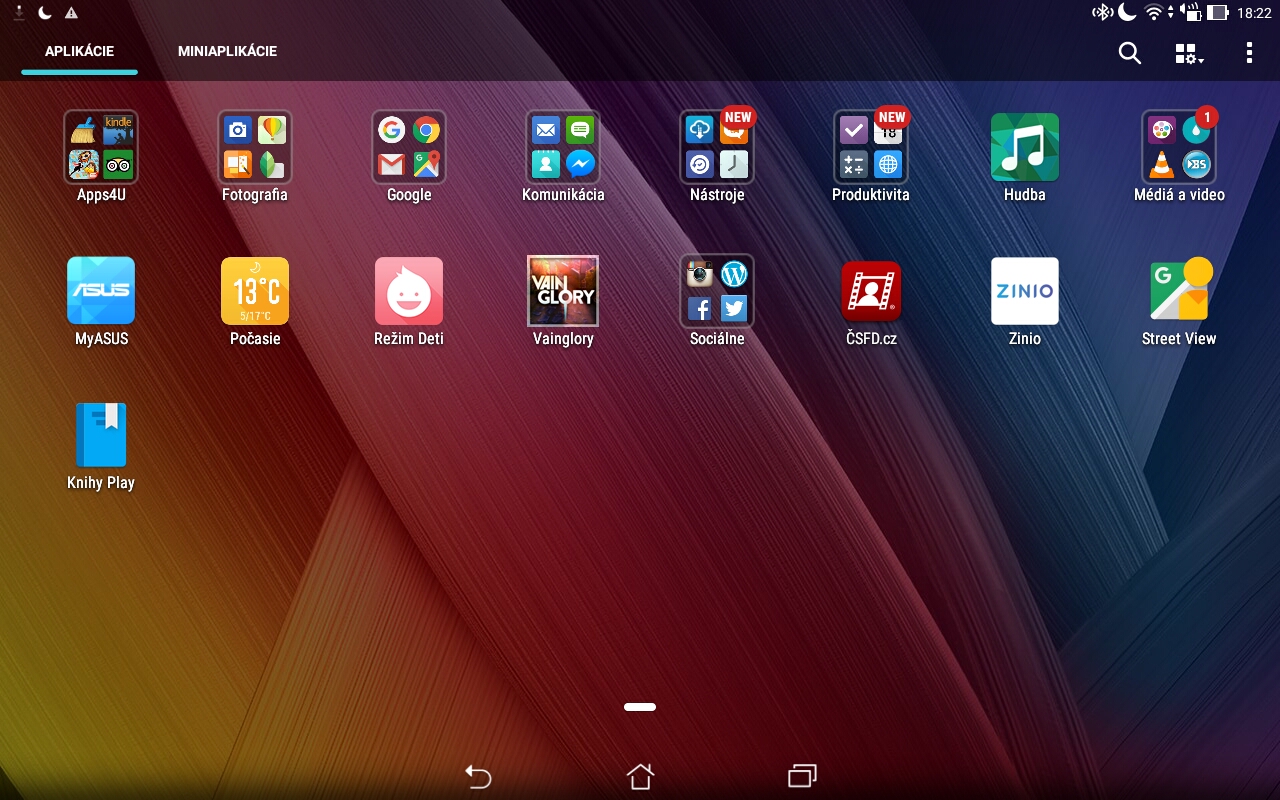1280x800 pixels.
Task: Tap the search magnifier icon
Action: click(x=1130, y=53)
